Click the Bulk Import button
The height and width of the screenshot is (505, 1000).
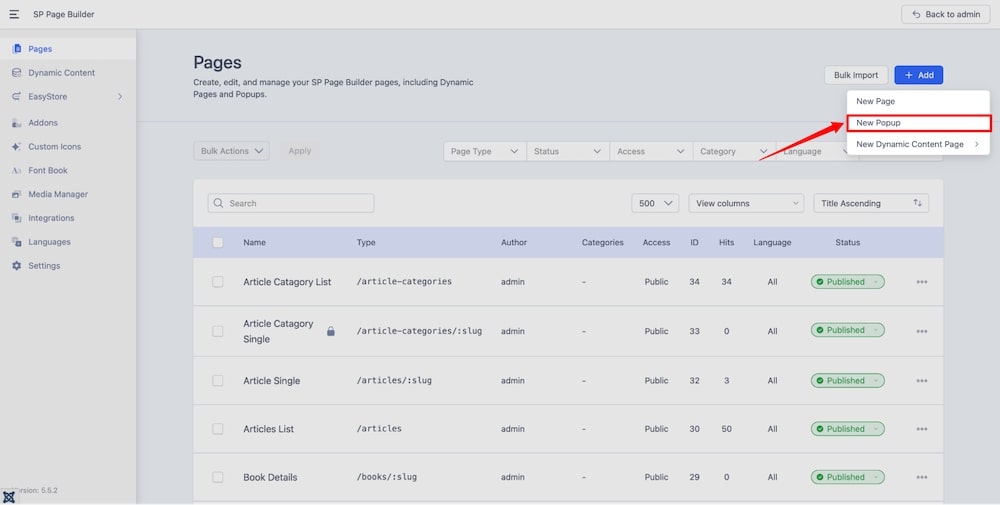[856, 75]
